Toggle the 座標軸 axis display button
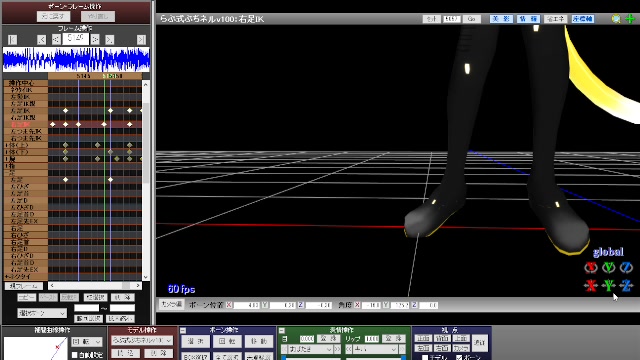The width and height of the screenshot is (640, 360). (x=582, y=19)
